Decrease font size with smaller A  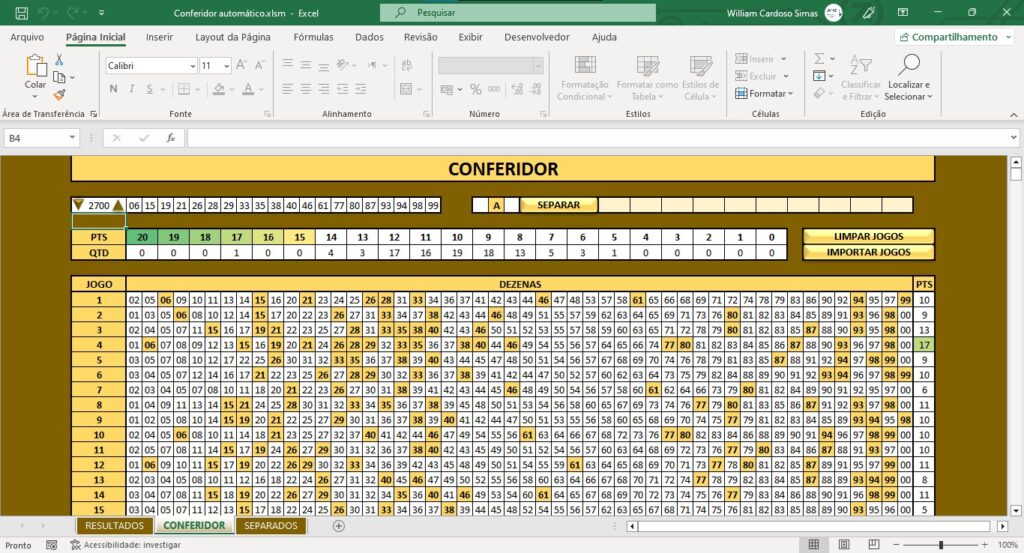pos(259,65)
